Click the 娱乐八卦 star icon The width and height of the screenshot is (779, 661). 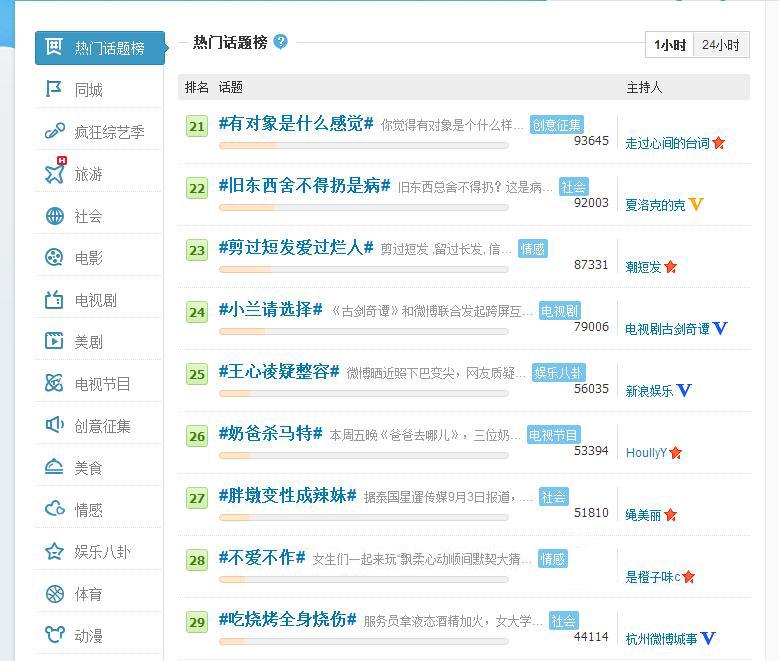[54, 551]
